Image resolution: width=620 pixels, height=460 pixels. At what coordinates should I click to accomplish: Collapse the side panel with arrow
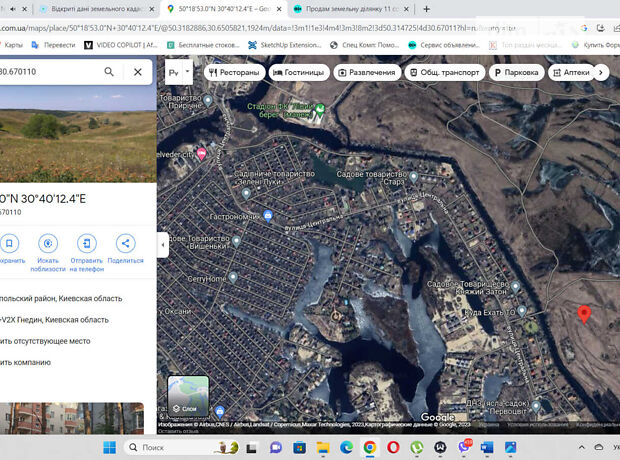coord(163,244)
